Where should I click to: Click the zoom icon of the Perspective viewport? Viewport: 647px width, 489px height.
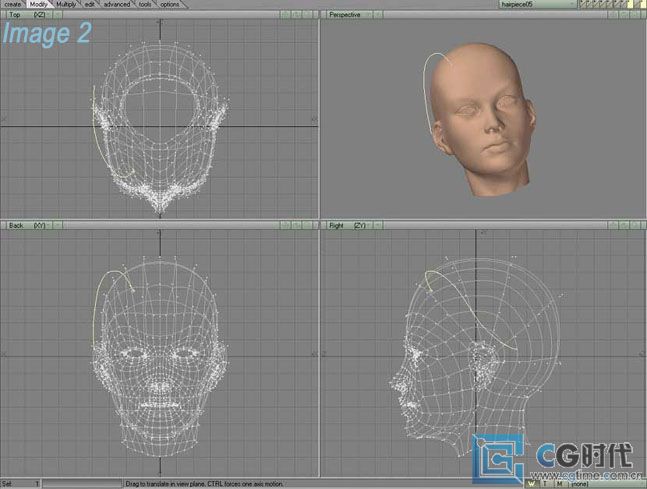tap(635, 14)
